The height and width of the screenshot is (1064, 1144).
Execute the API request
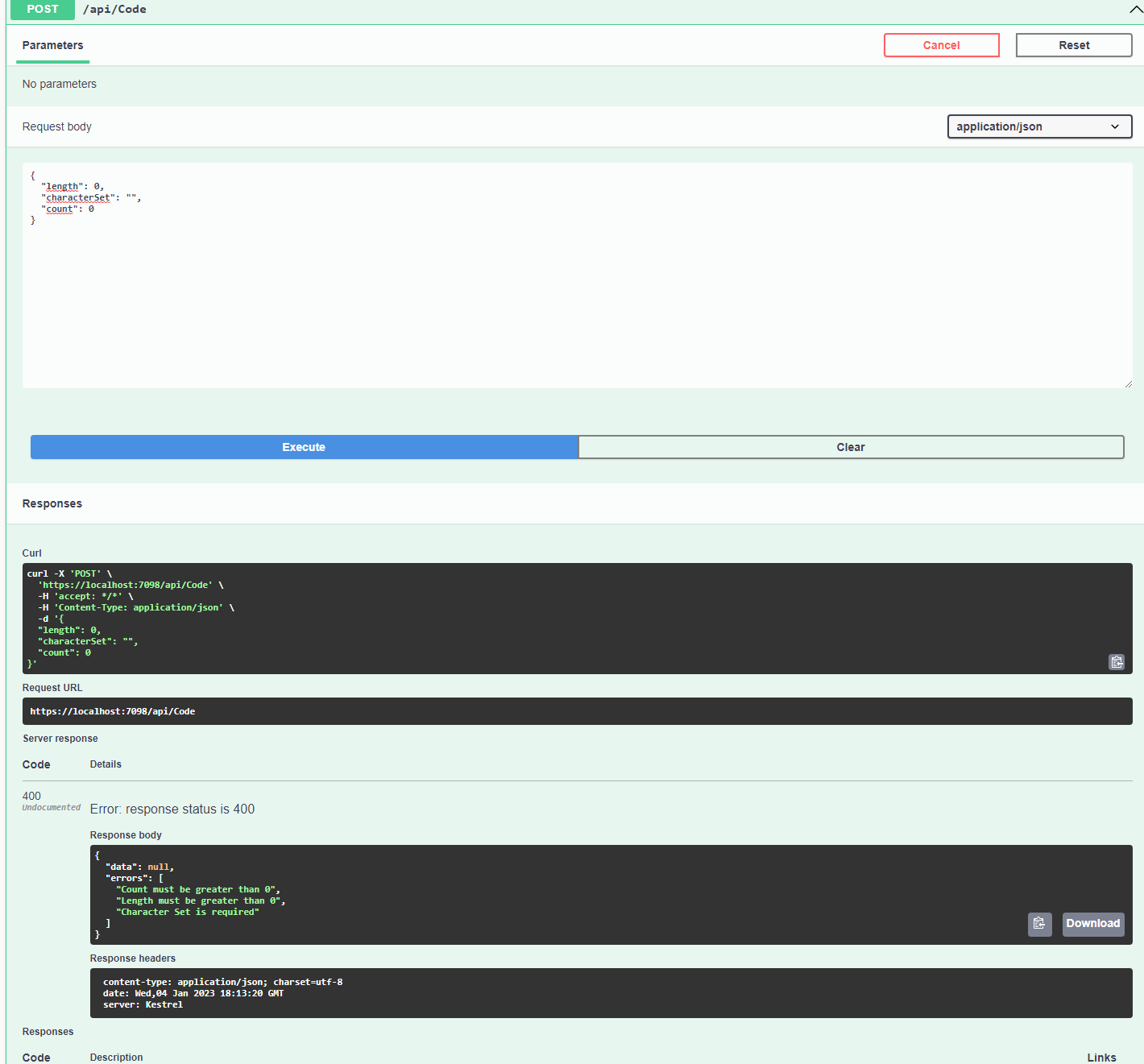pyautogui.click(x=304, y=447)
